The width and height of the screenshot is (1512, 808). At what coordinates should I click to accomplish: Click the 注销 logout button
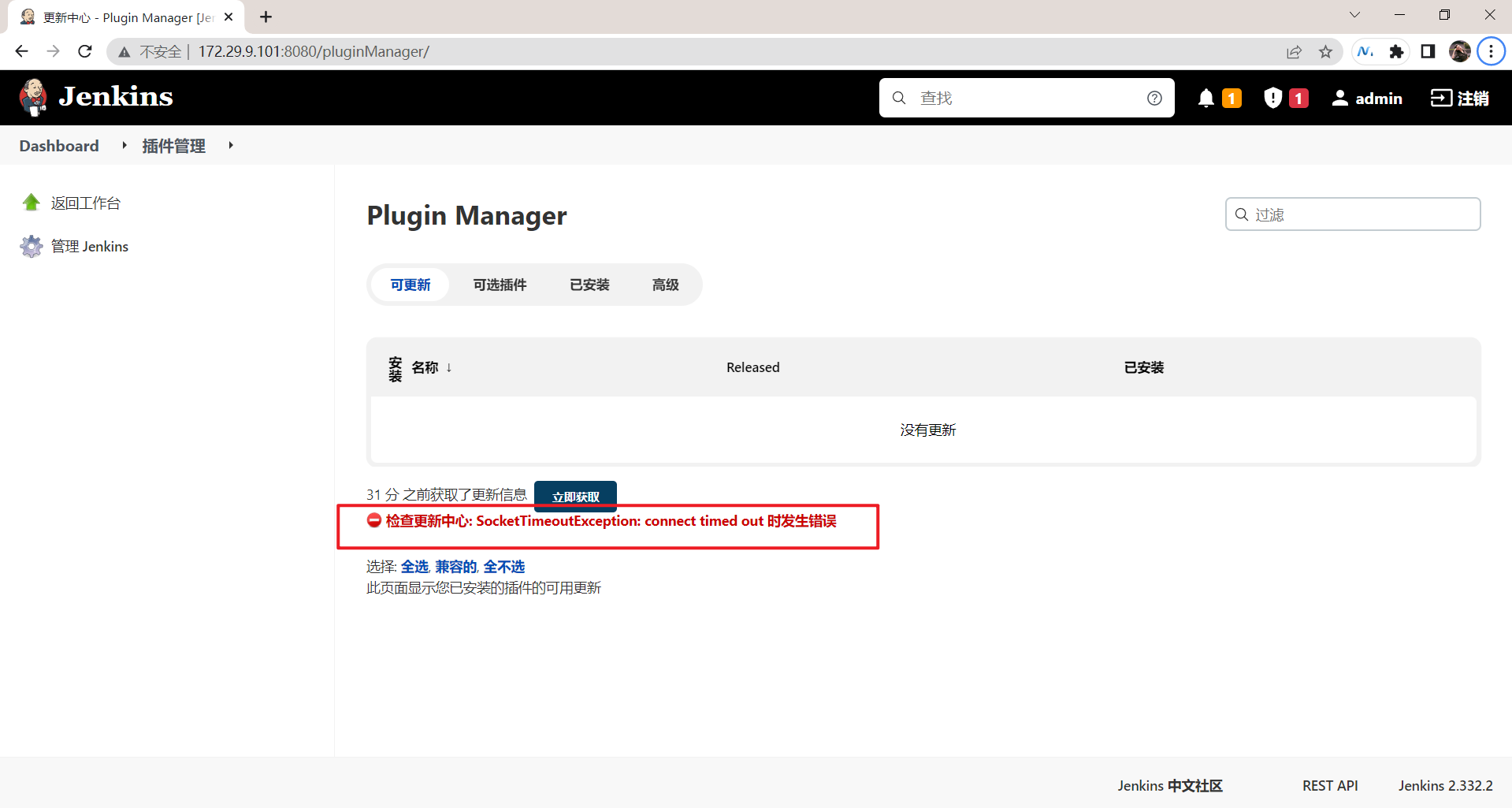(x=1459, y=98)
